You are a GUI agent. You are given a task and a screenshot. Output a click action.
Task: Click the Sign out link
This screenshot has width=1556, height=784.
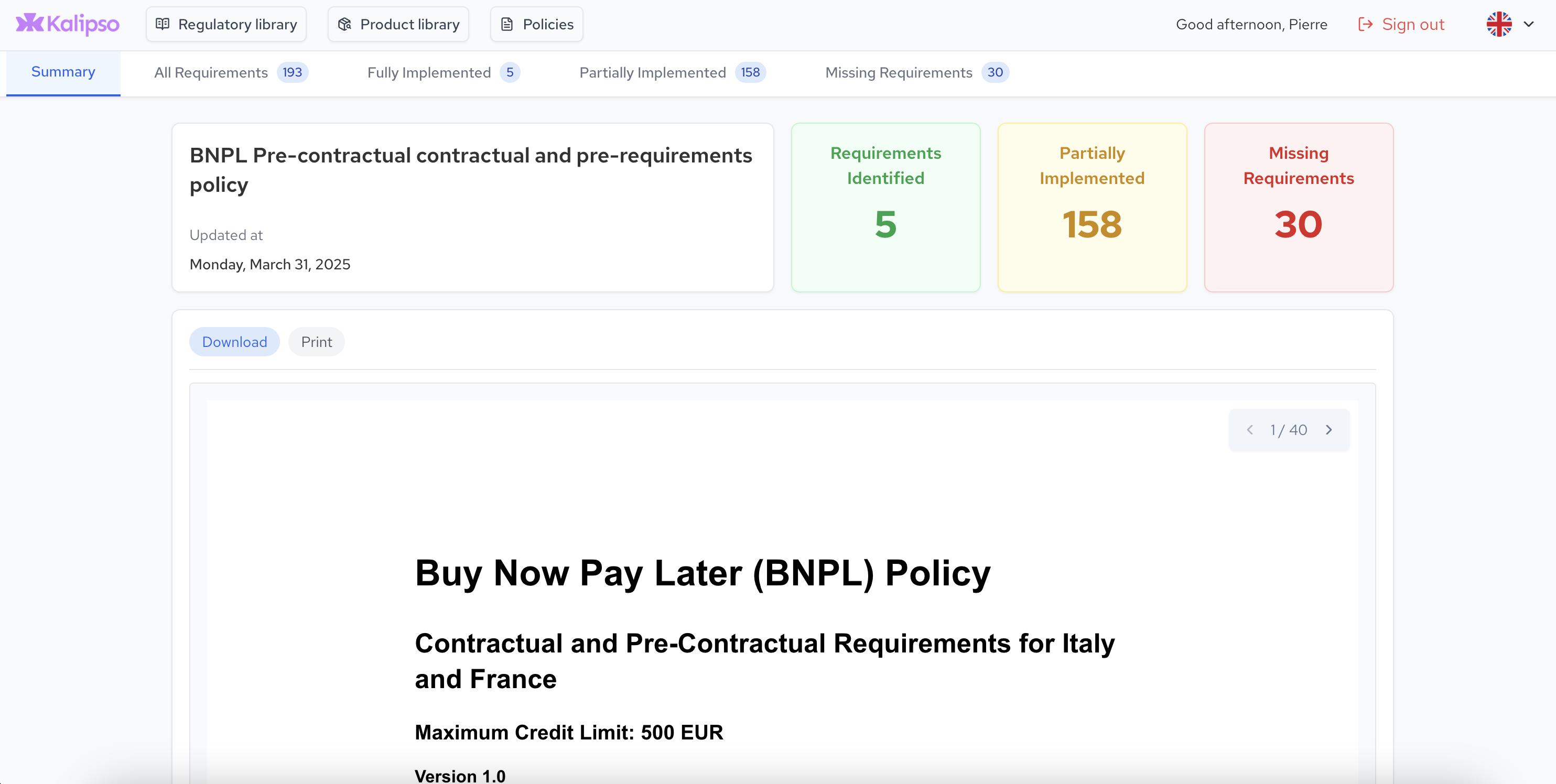point(1412,24)
